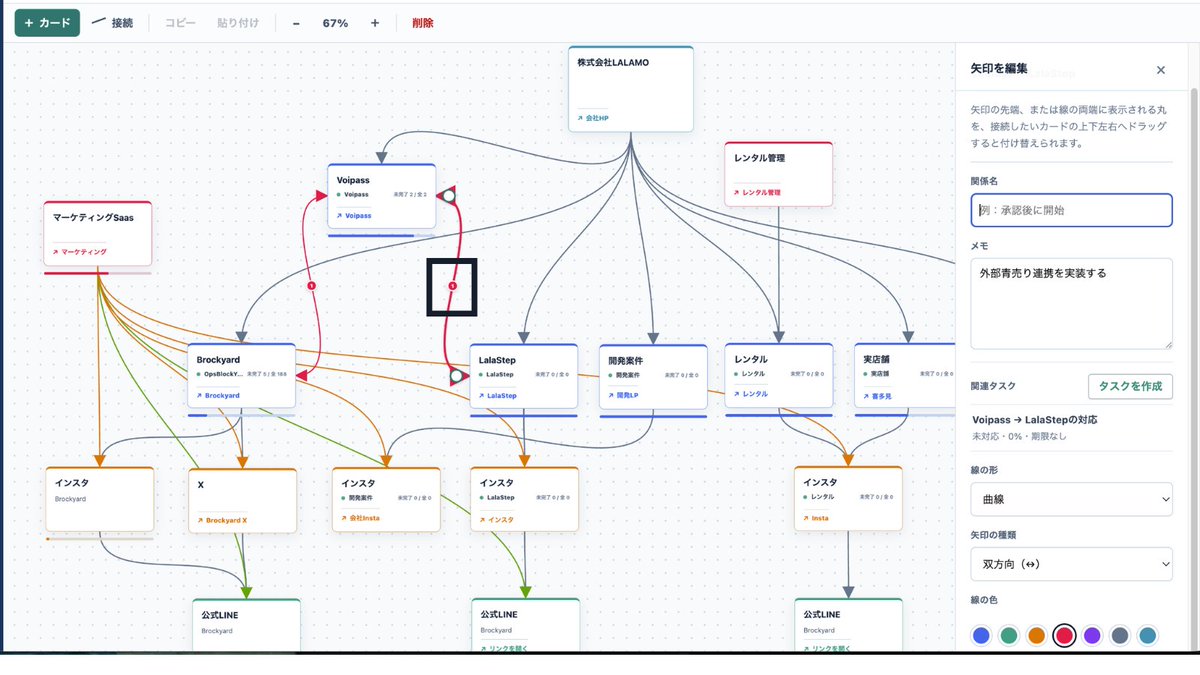Open the LalaStep link on LalaStep card
The height and width of the screenshot is (675, 1200).
click(497, 395)
